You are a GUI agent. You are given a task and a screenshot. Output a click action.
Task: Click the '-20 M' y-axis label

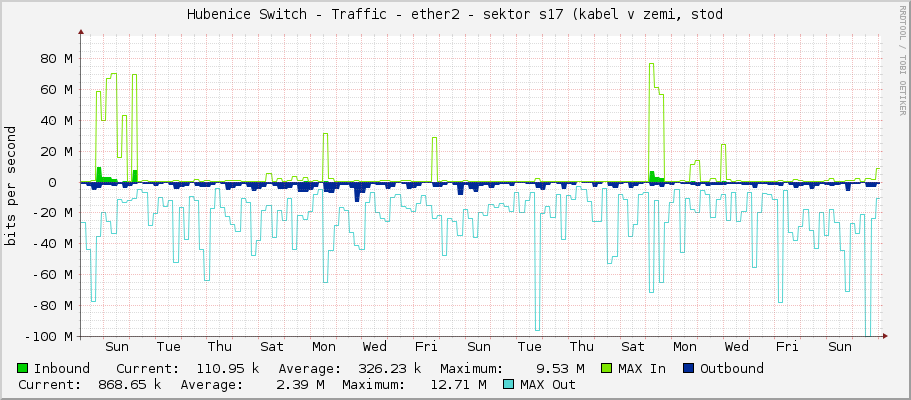[53, 213]
